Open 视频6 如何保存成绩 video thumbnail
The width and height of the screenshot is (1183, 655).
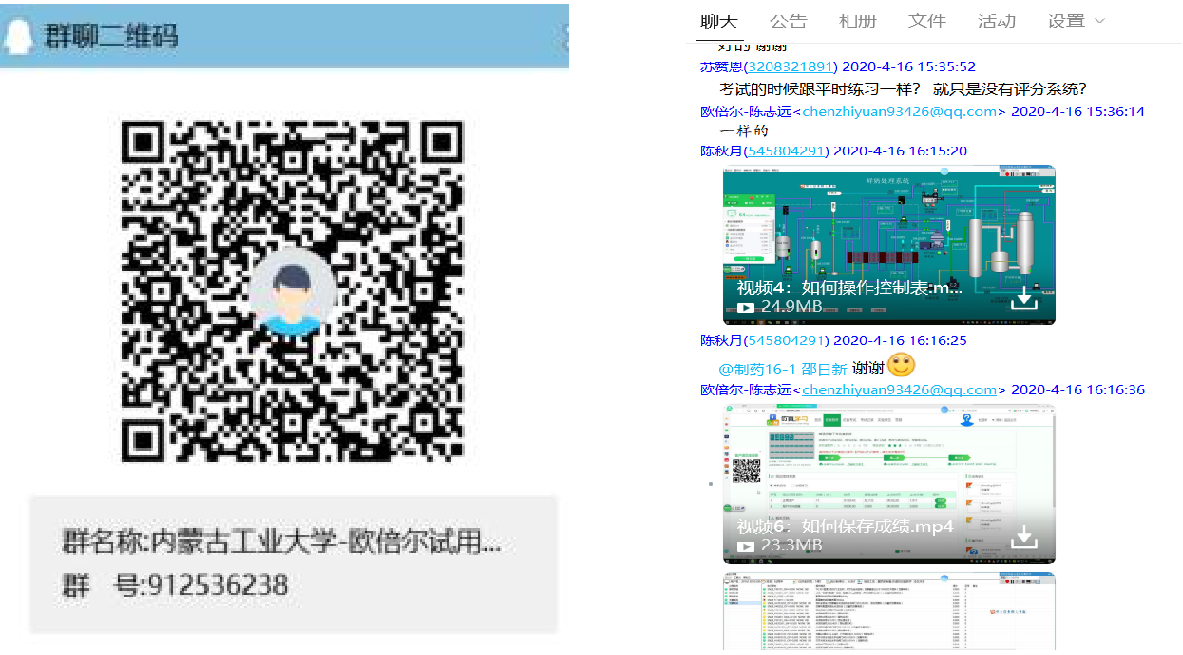point(889,484)
